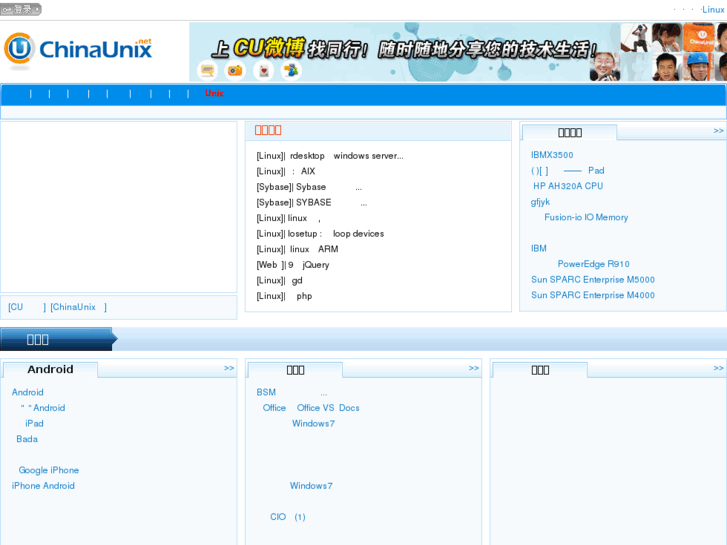Select the red Unix item in the navigation bar
The height and width of the screenshot is (545, 727).
214,93
